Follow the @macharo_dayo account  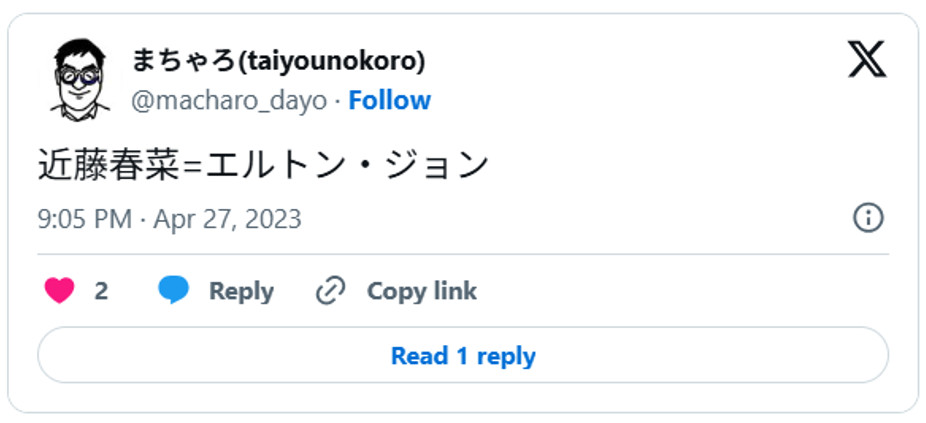[389, 101]
